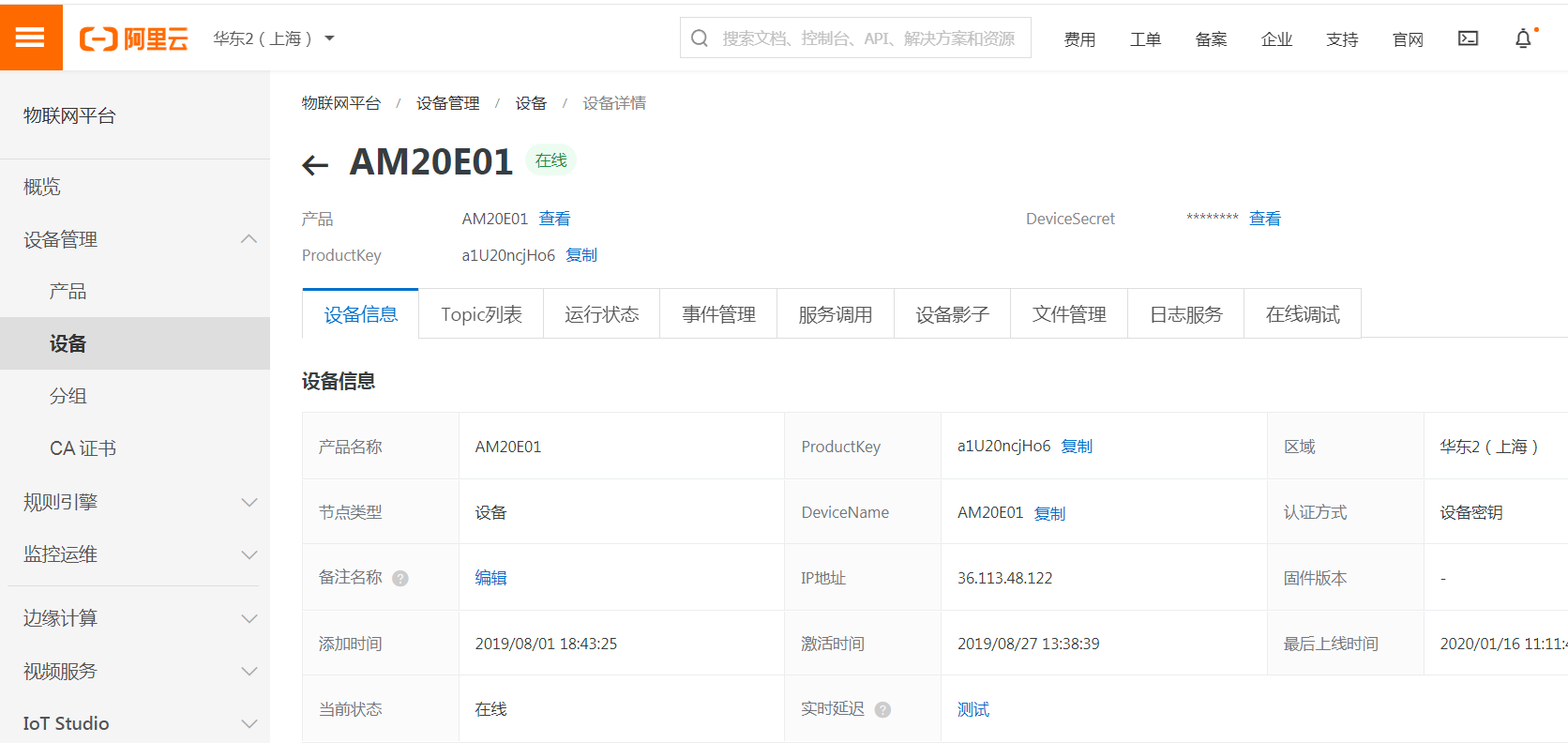Open 支持 in the top navigation

pyautogui.click(x=1342, y=39)
